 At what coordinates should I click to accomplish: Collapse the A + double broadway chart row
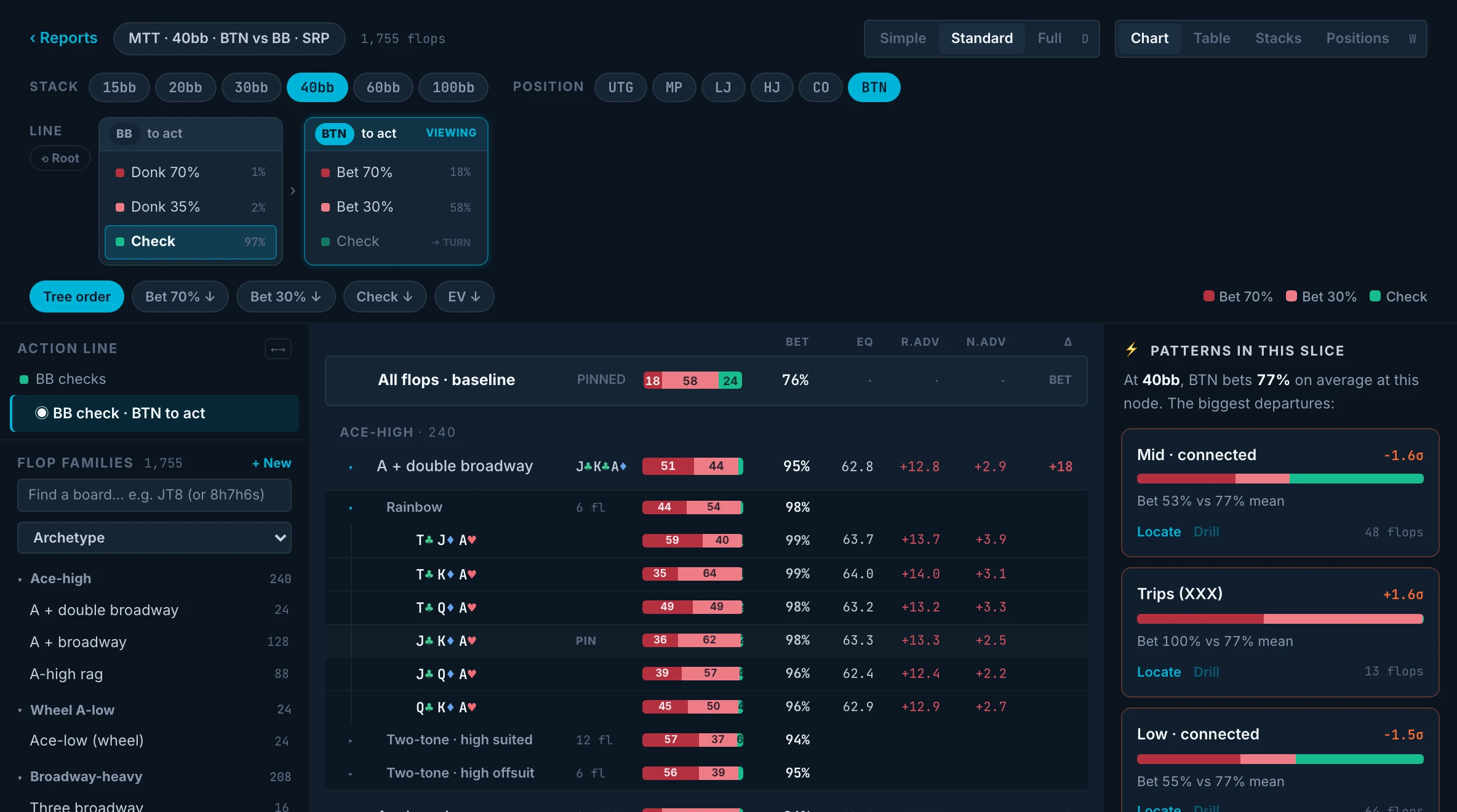(x=351, y=468)
